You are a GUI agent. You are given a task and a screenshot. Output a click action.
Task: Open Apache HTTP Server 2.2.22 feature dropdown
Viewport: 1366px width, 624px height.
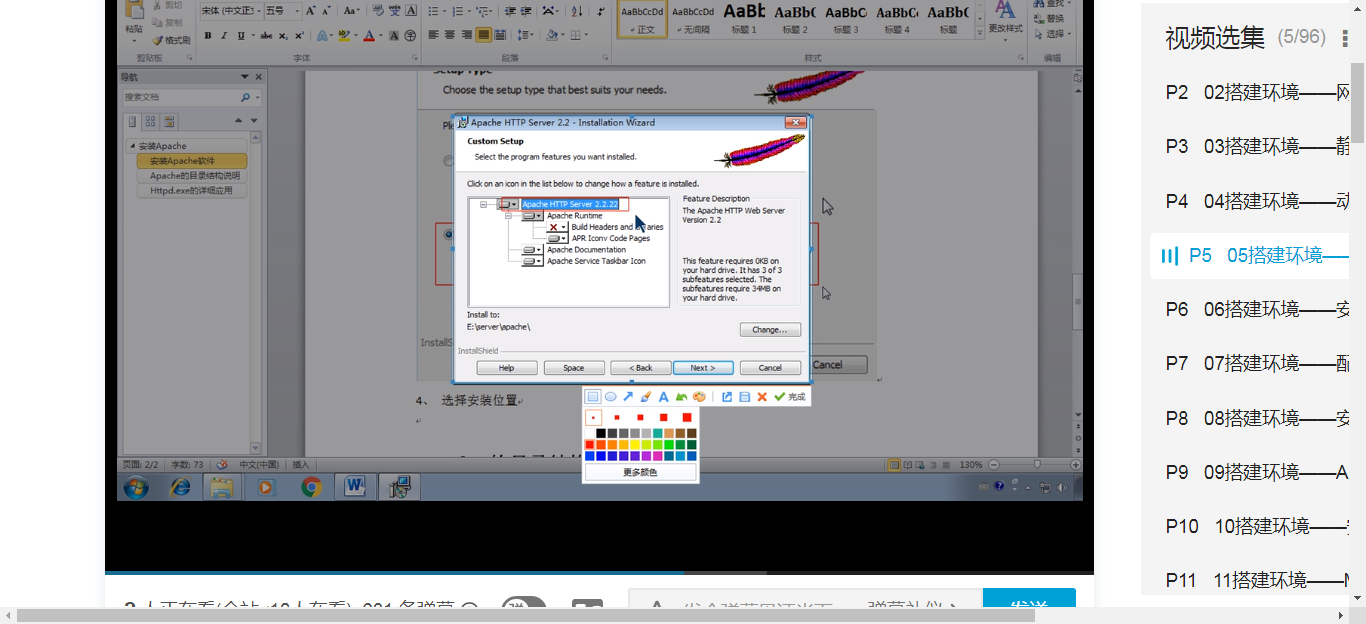pyautogui.click(x=508, y=204)
